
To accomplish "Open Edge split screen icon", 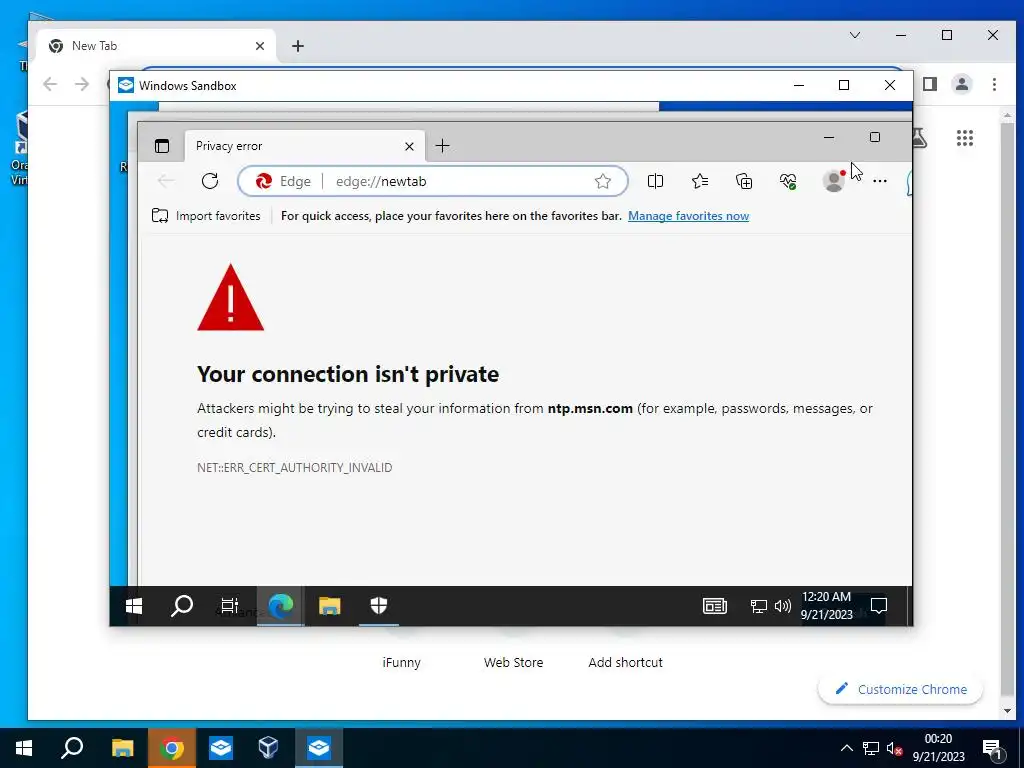I will (x=655, y=181).
